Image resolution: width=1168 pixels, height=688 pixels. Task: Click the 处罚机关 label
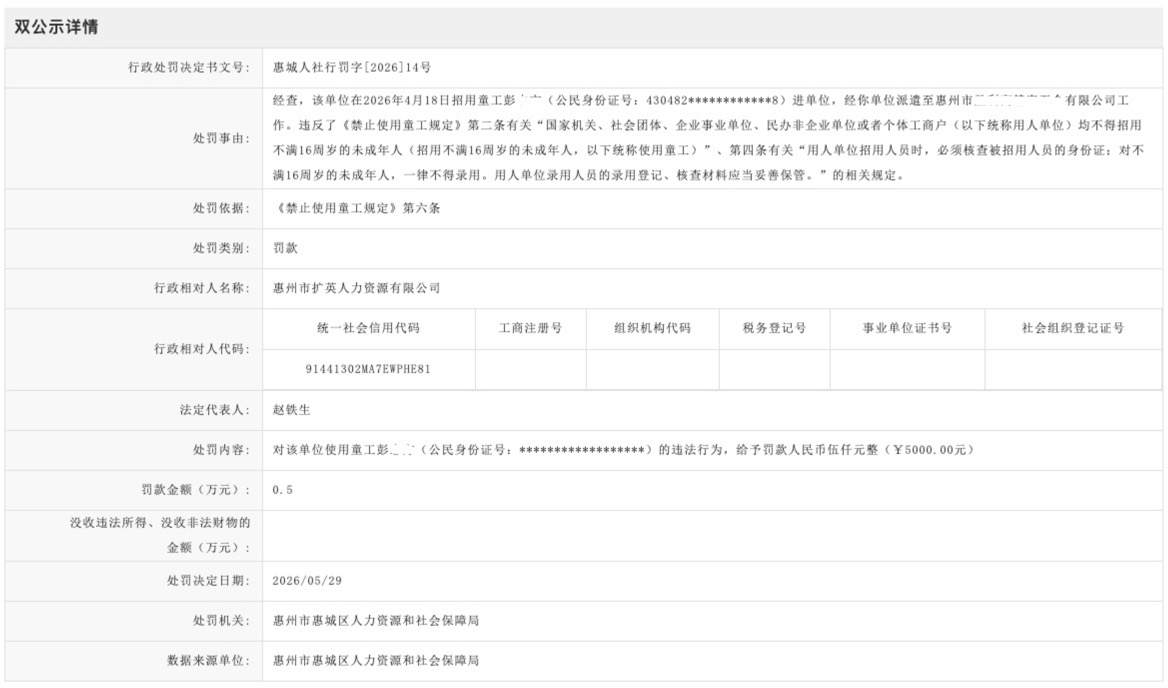pos(222,621)
